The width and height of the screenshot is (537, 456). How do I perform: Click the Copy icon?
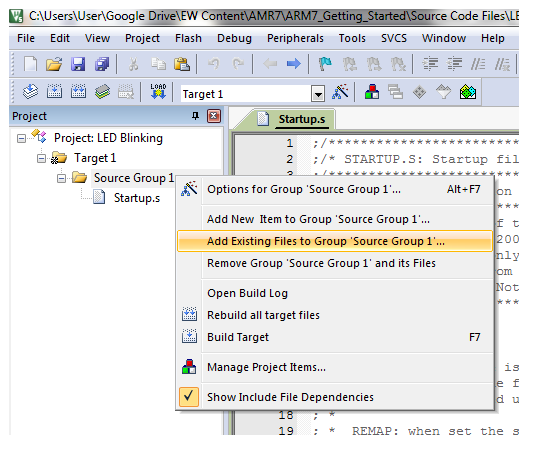pyautogui.click(x=158, y=64)
